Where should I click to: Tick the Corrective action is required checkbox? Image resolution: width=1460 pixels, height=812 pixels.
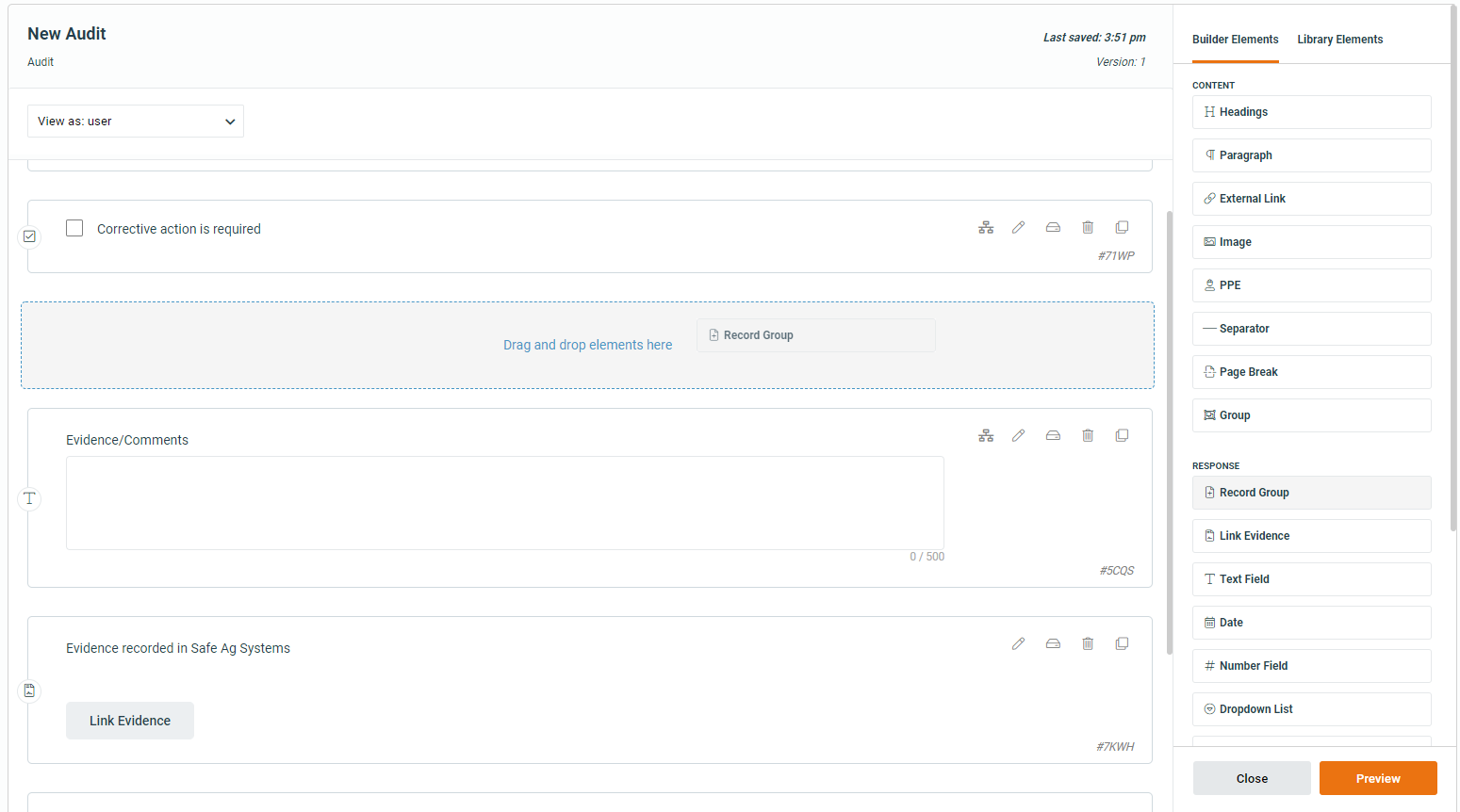(74, 228)
